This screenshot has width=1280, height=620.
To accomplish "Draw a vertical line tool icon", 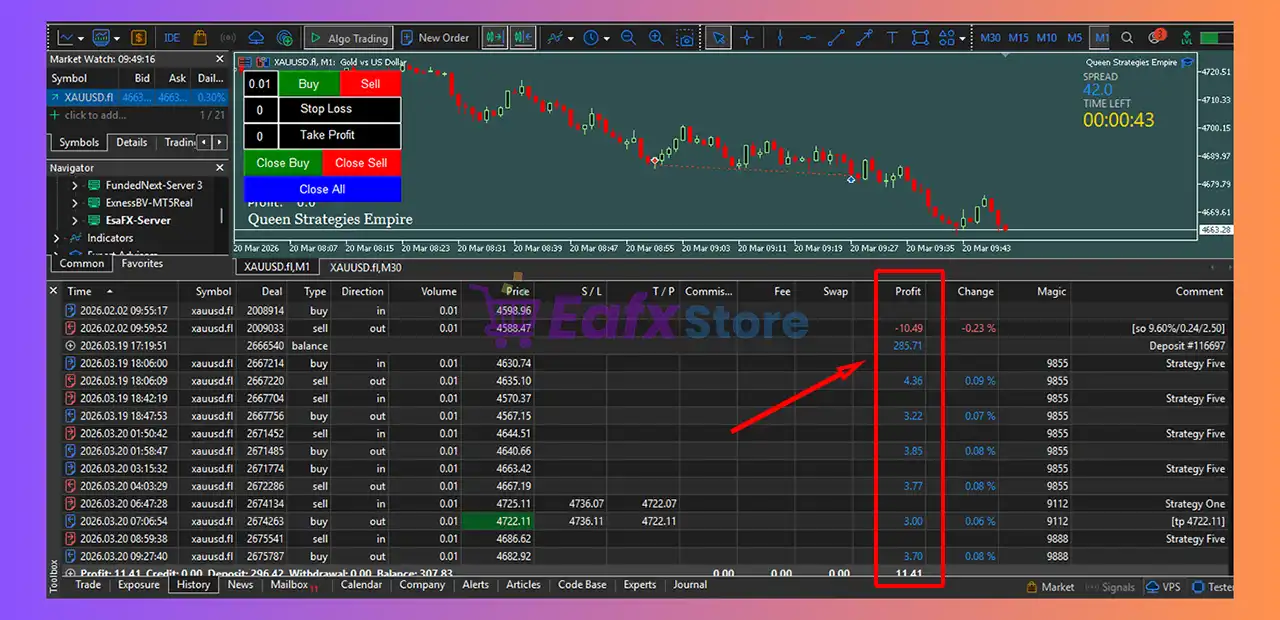I will coord(779,38).
